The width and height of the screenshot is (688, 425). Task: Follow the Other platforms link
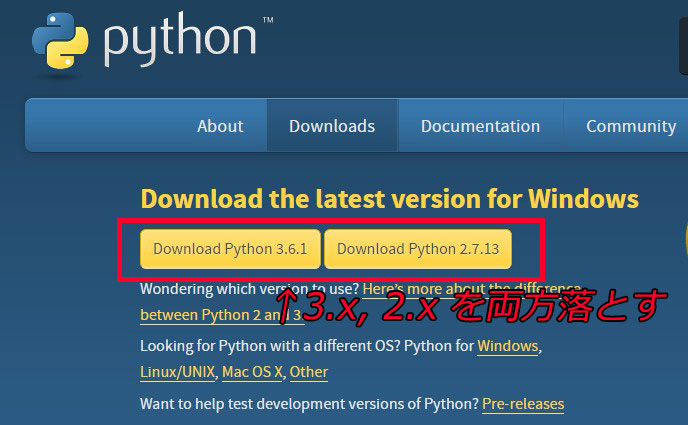click(308, 372)
